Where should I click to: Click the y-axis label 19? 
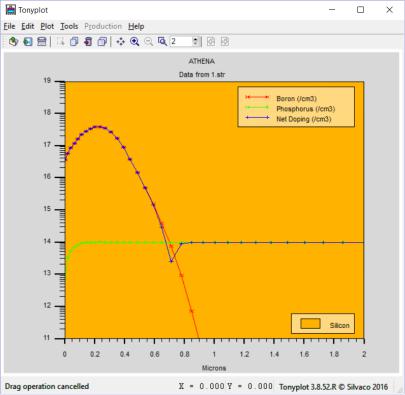click(47, 81)
